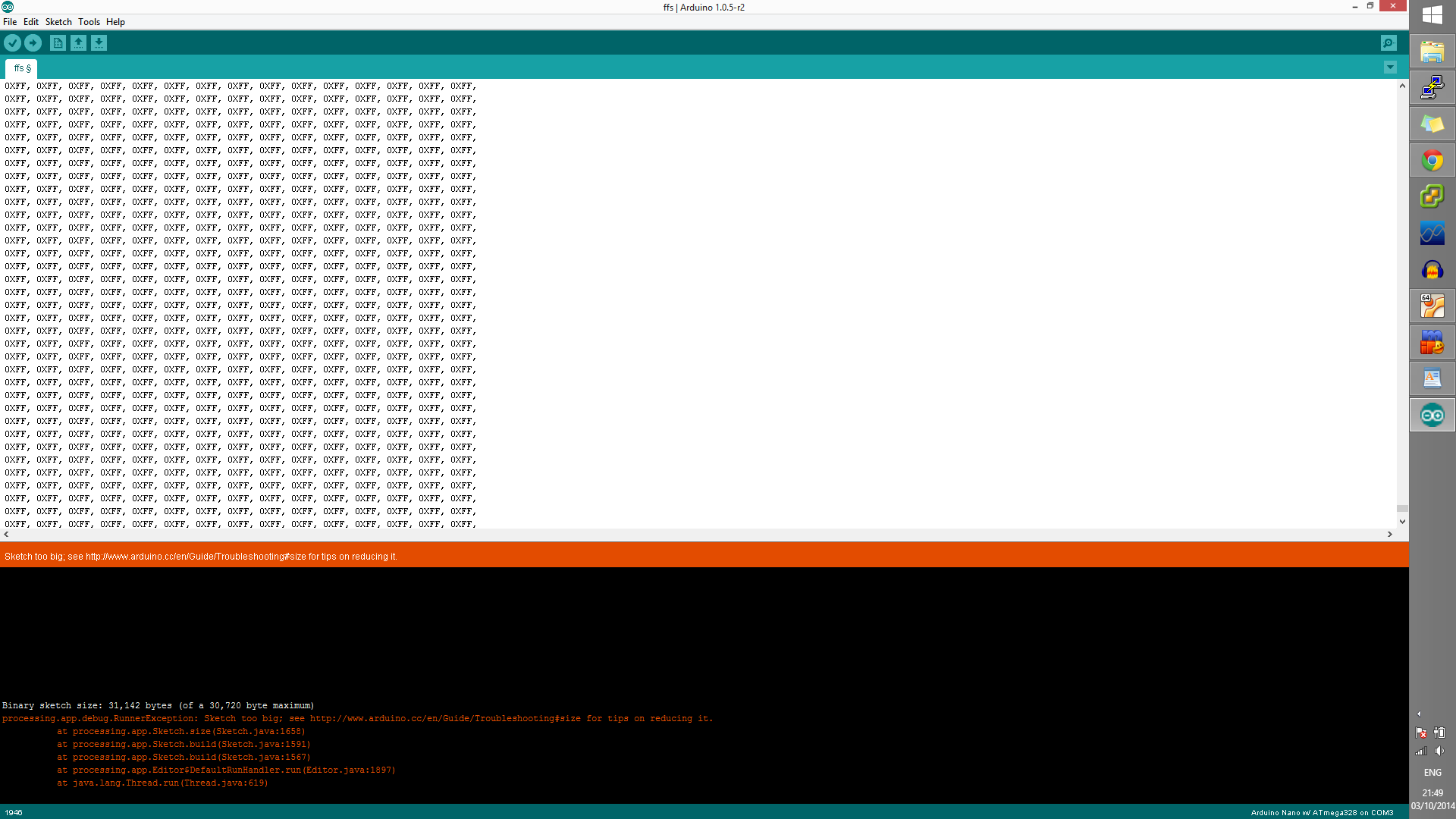Open the sketch tab options dropdown
Image resolution: width=1456 pixels, height=819 pixels.
(x=1390, y=67)
